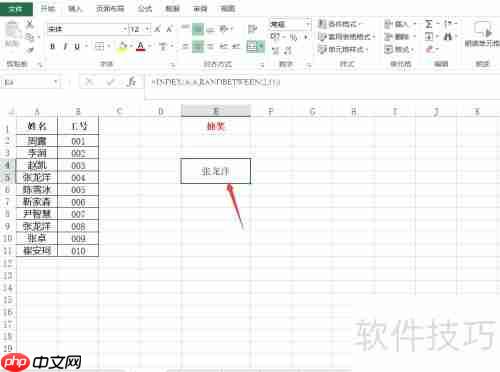Expand the Name Box dropdown arrow
The width and height of the screenshot is (500, 372).
(x=56, y=82)
